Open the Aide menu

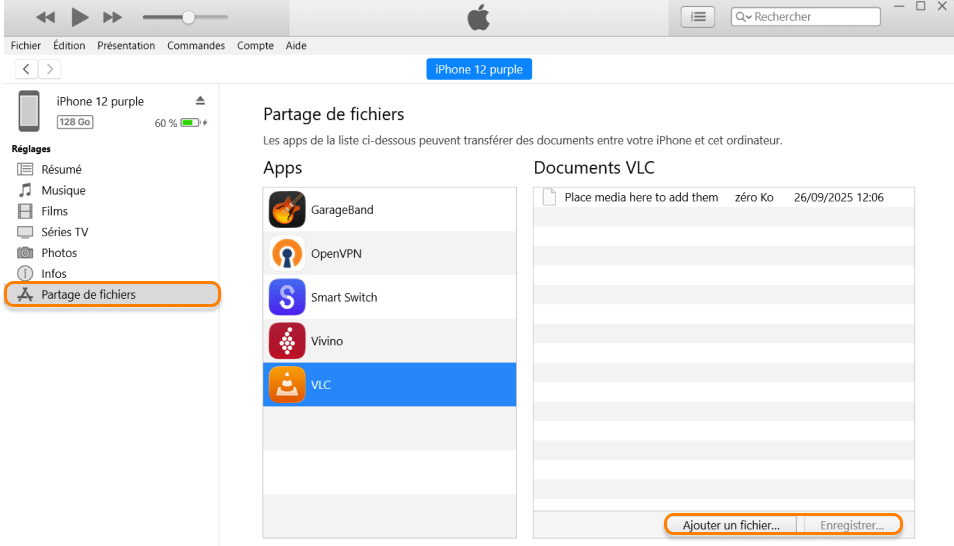point(296,46)
